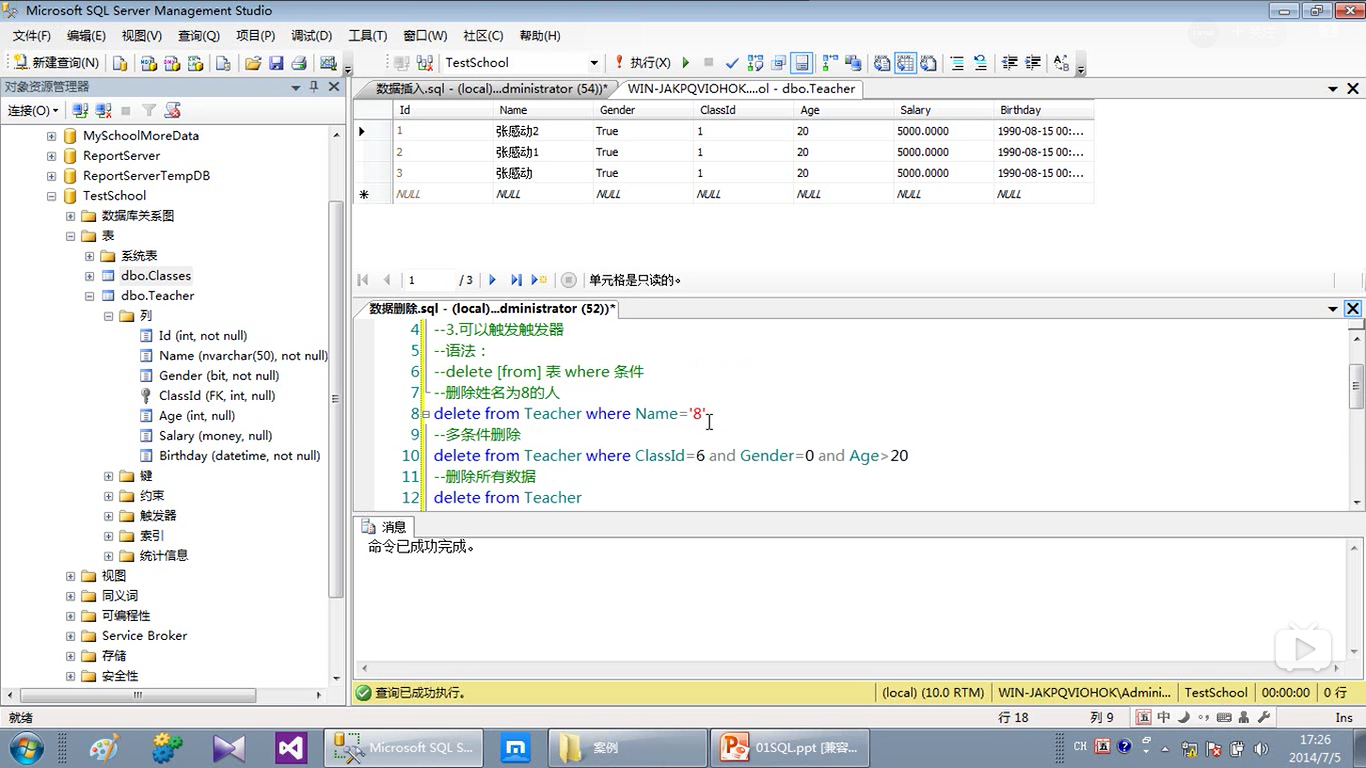
Task: Select the 消息 messages tab
Action: point(385,527)
